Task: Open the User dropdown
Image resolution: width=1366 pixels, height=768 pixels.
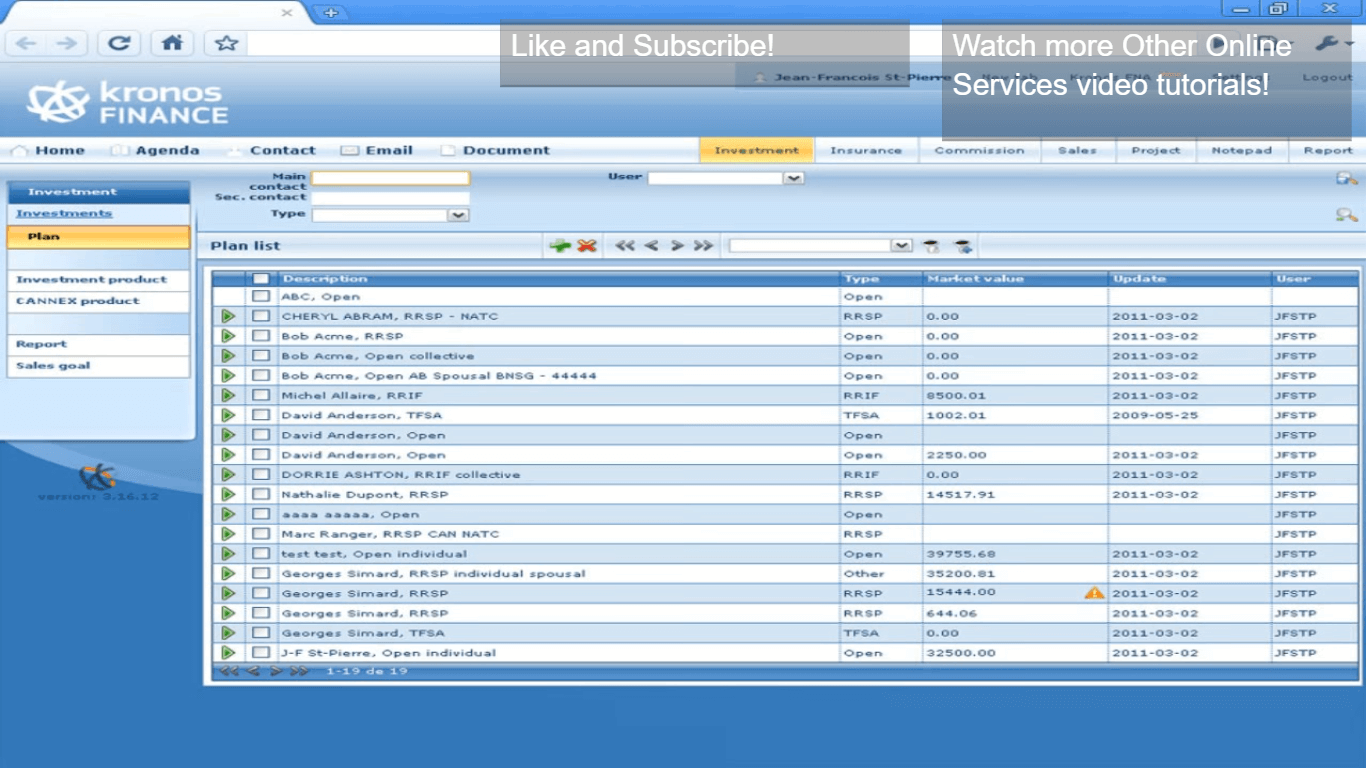Action: pyautogui.click(x=793, y=178)
